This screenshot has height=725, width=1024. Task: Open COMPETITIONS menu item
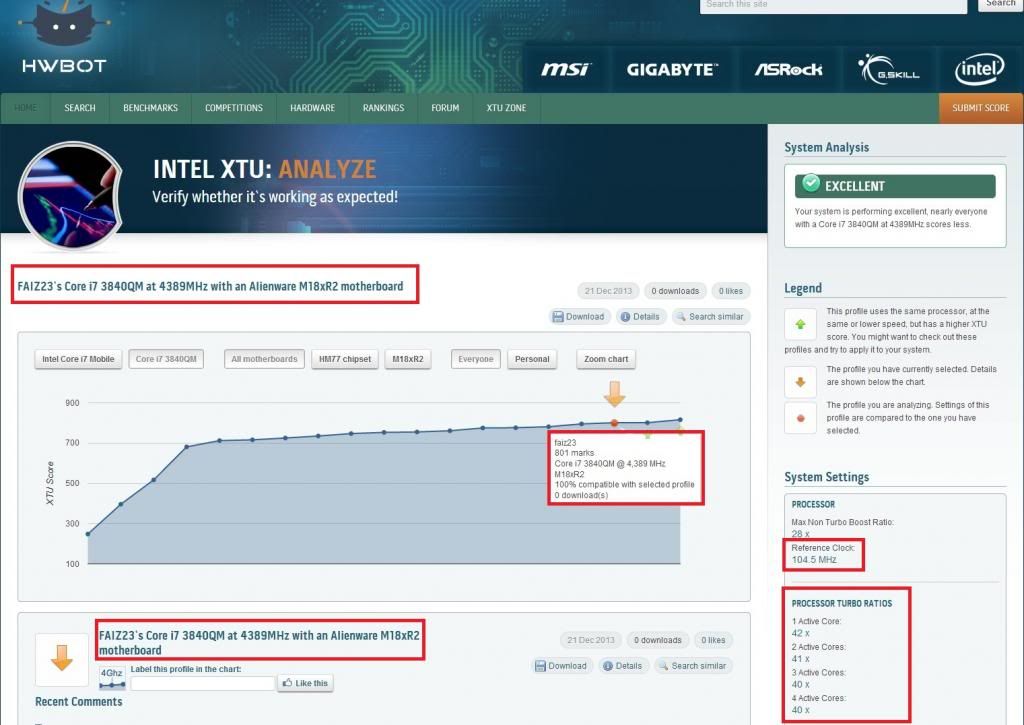tap(234, 108)
